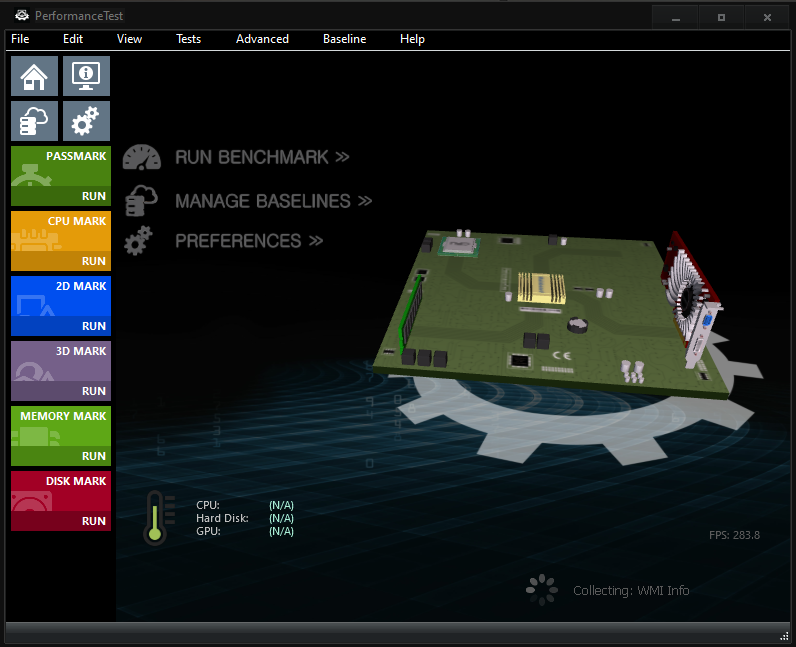Open the Home screen icon
796x647 pixels.
(35, 76)
